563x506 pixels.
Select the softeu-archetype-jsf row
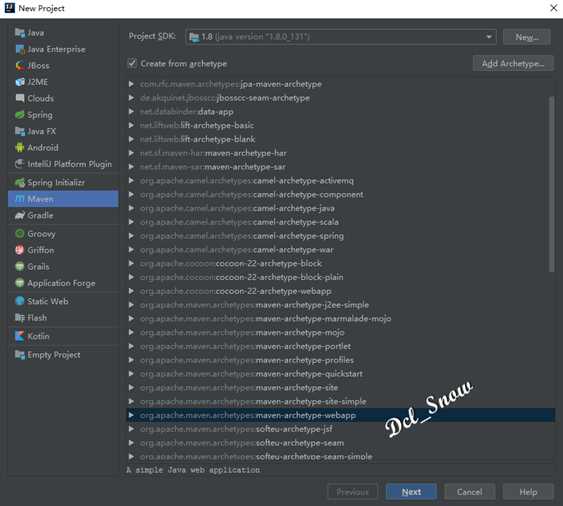(341, 429)
